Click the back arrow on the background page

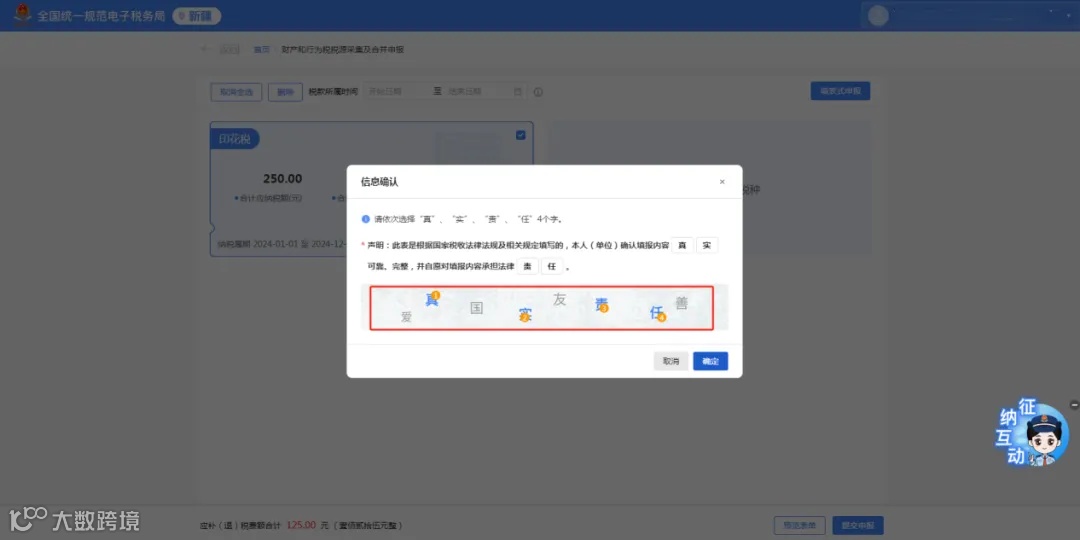pyautogui.click(x=204, y=50)
